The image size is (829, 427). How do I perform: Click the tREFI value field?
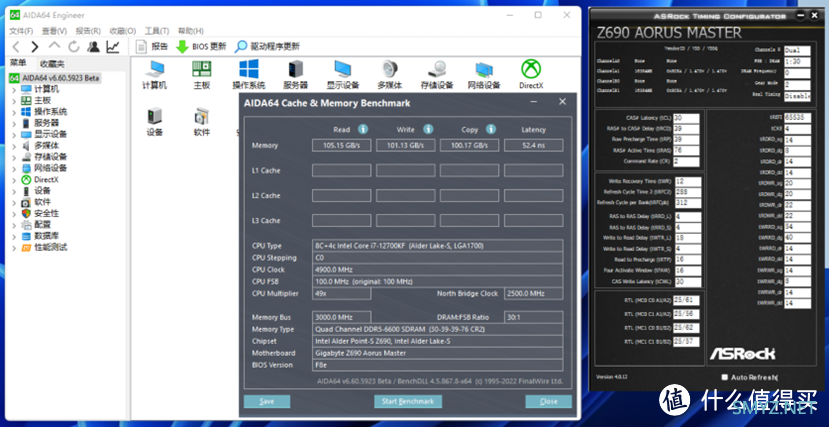[x=797, y=117]
